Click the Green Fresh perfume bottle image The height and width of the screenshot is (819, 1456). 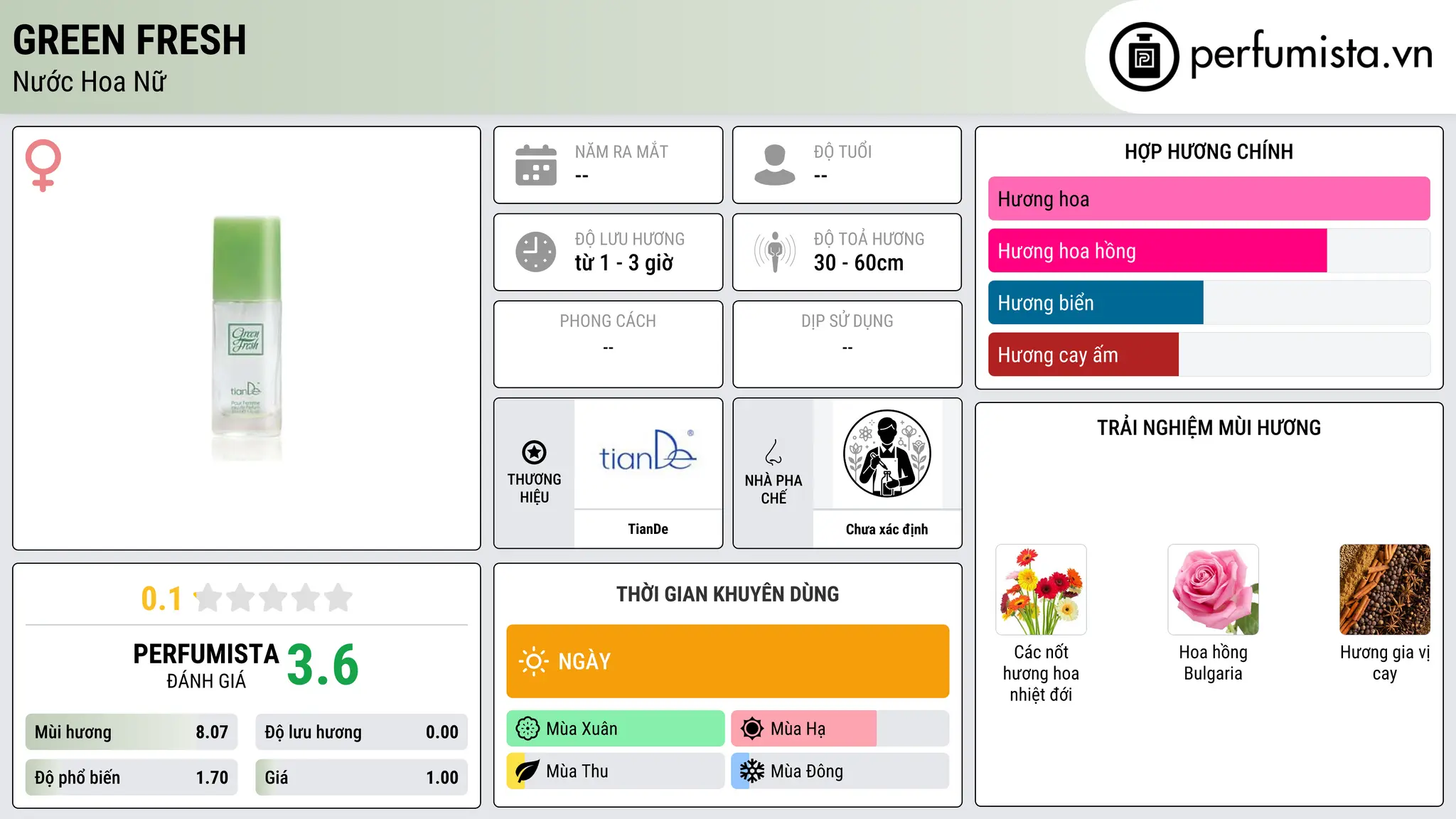pyautogui.click(x=247, y=338)
